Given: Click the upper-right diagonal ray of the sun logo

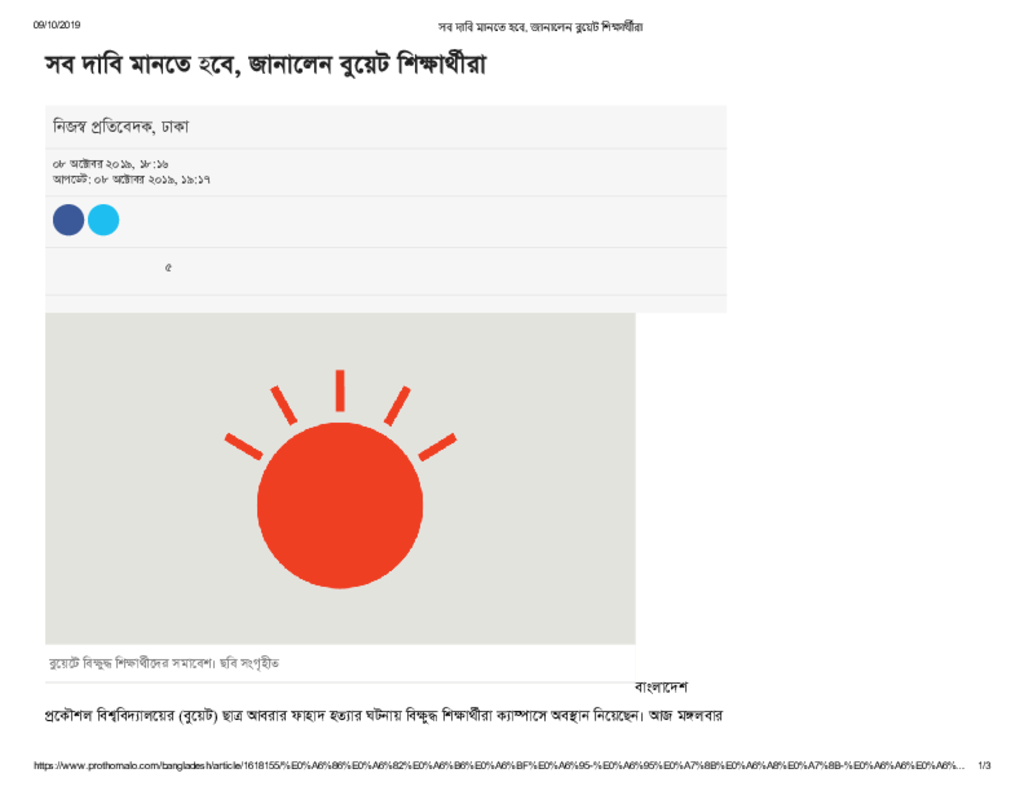Looking at the screenshot, I should coord(397,406).
